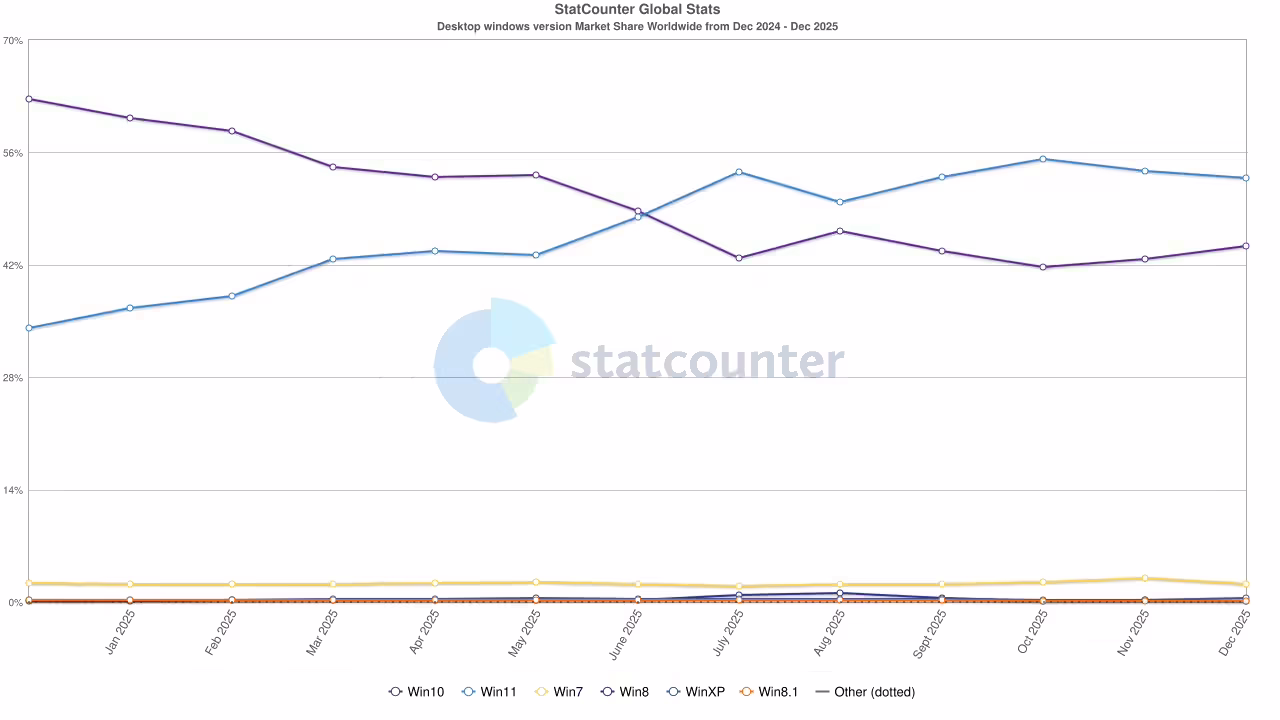
Task: Click the Win7 yellow legend marker
Action: [x=540, y=692]
